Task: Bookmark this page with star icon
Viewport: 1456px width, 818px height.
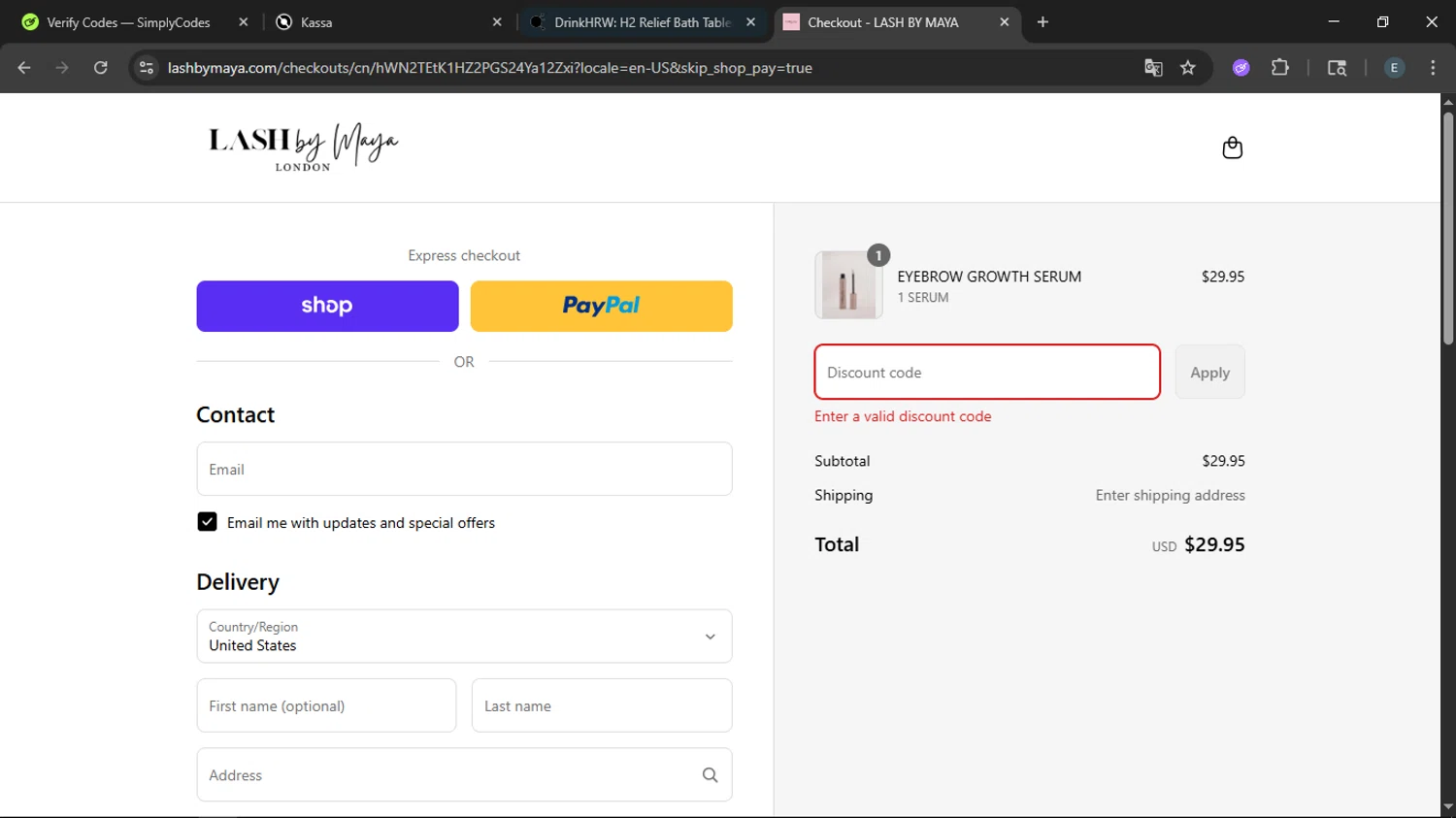Action: click(x=1188, y=68)
